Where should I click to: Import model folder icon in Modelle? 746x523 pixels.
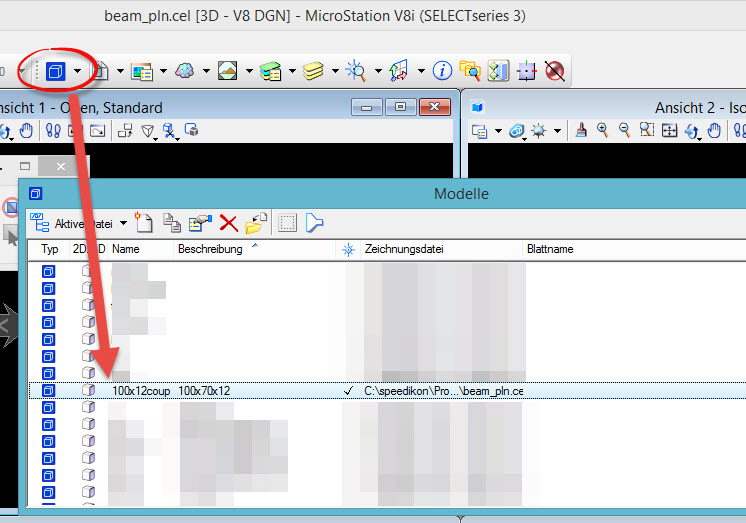pos(256,223)
